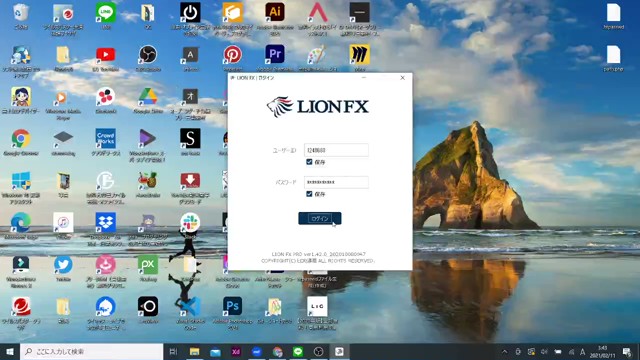640x360 pixels.
Task: Uncheck 保存 under the user ID field
Action: pos(309,162)
